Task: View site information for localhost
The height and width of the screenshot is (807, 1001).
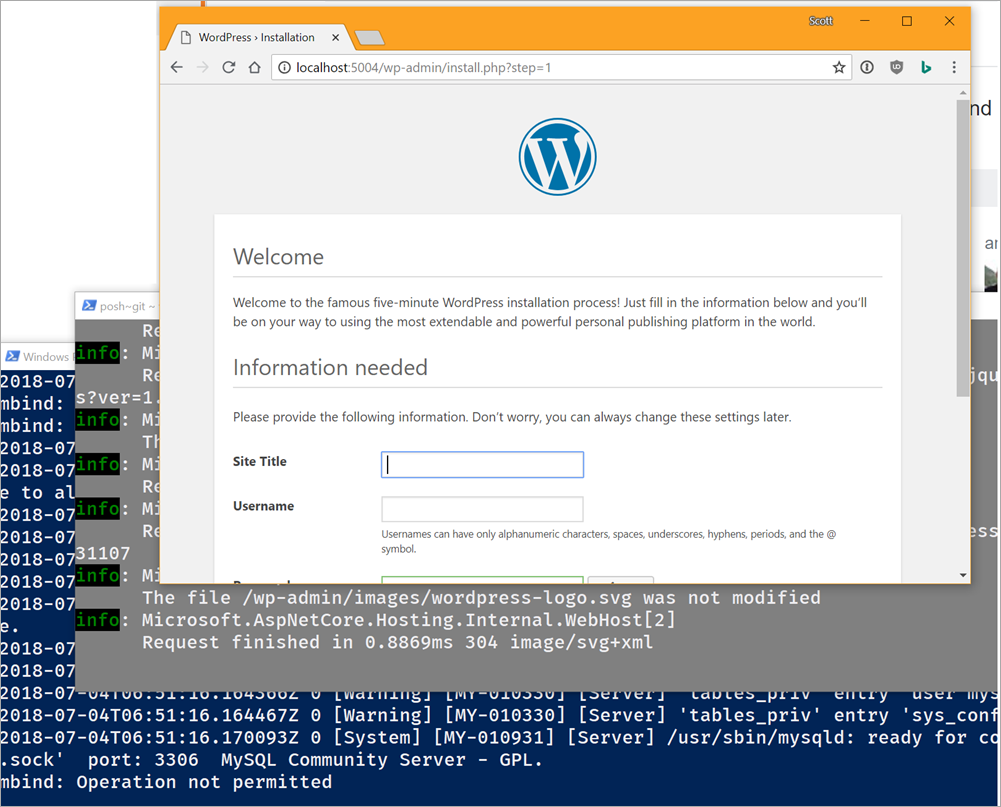Action: (284, 68)
